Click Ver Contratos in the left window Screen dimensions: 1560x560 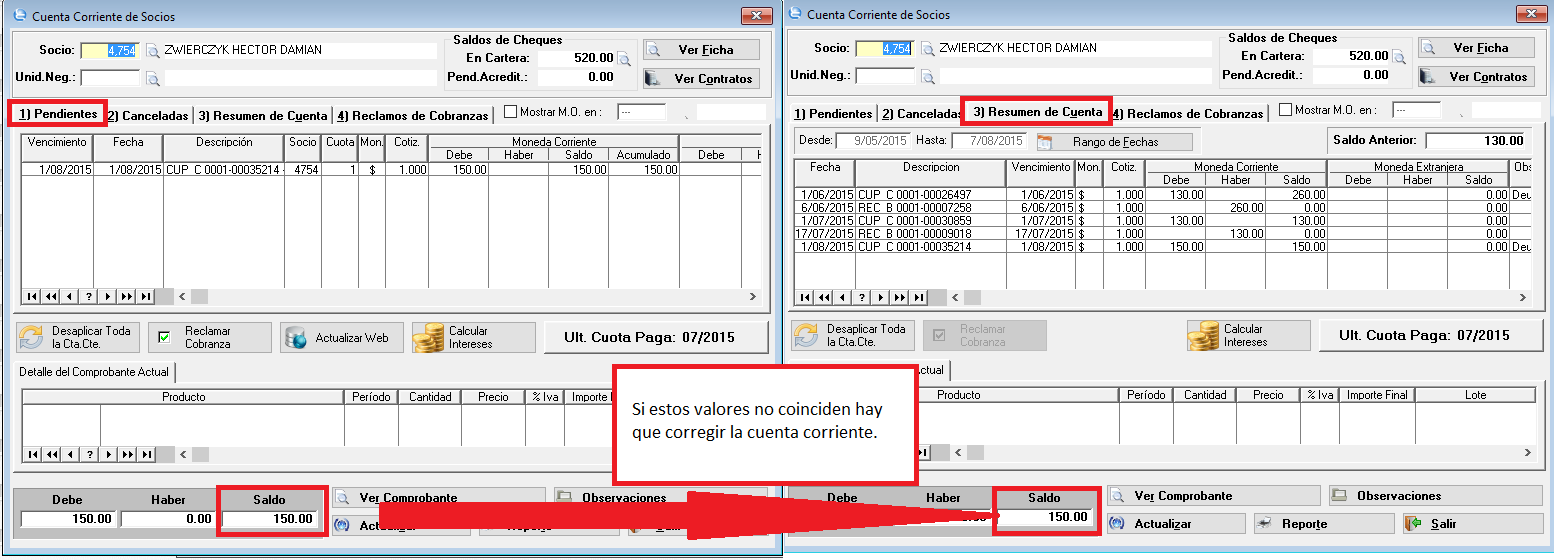tap(701, 78)
